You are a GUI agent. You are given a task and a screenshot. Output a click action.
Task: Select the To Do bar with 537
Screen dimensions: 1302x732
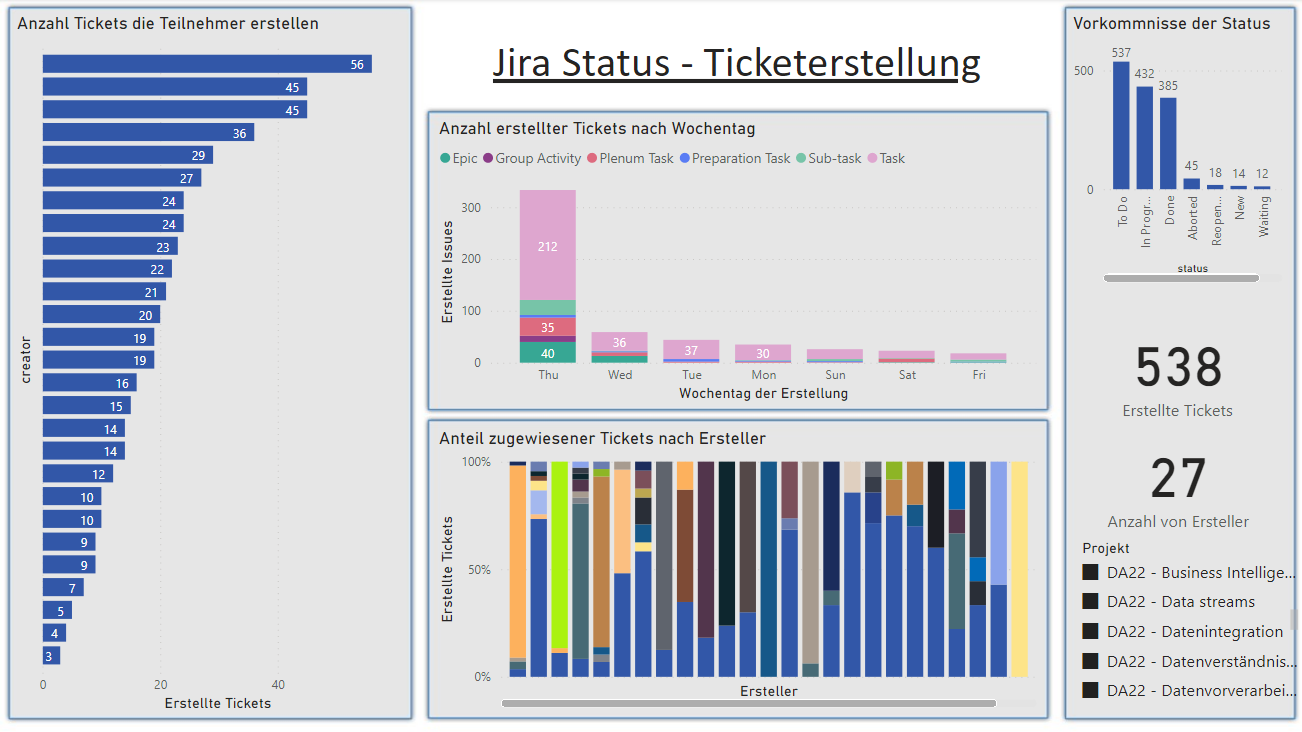coord(1121,126)
